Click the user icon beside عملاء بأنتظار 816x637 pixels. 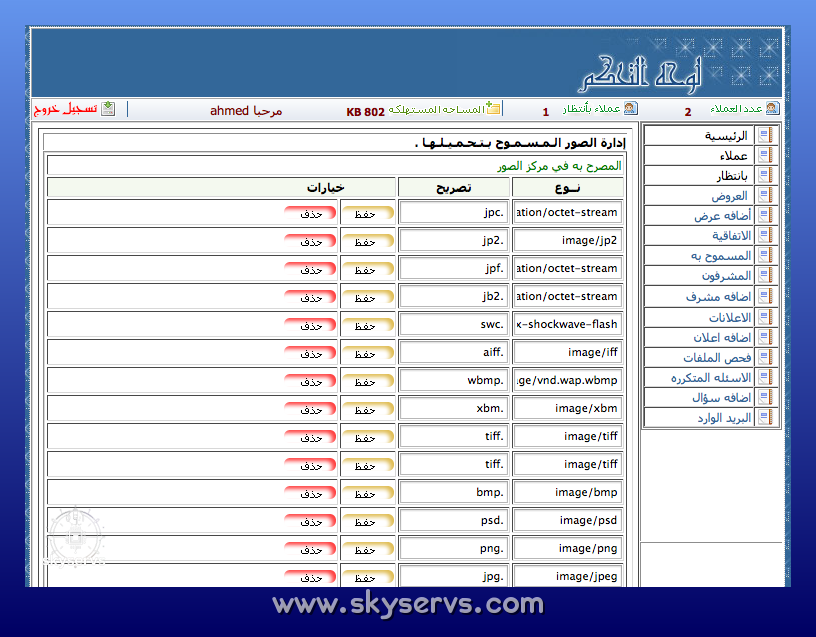click(x=630, y=109)
